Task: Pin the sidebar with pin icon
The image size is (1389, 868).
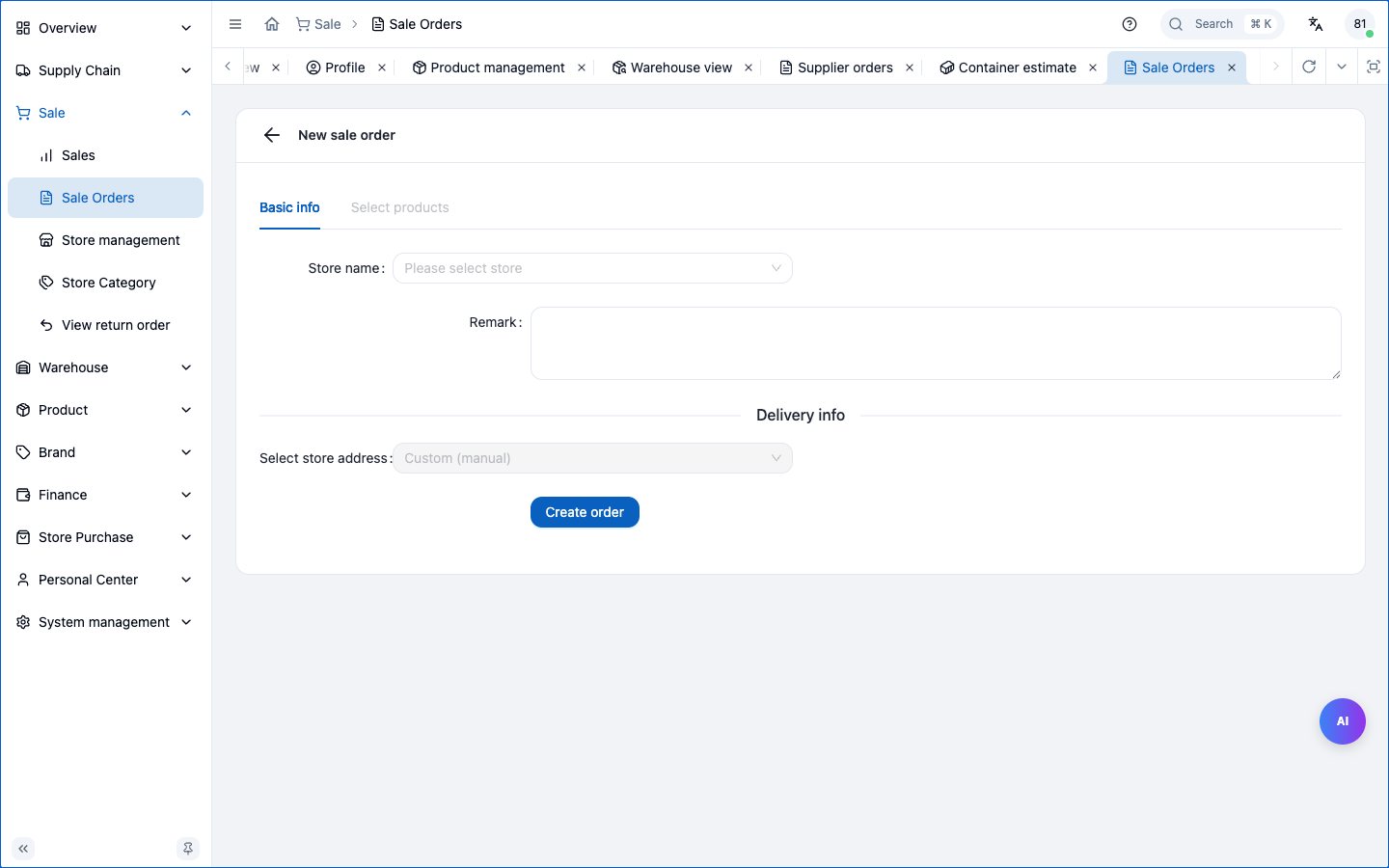Action: (188, 849)
